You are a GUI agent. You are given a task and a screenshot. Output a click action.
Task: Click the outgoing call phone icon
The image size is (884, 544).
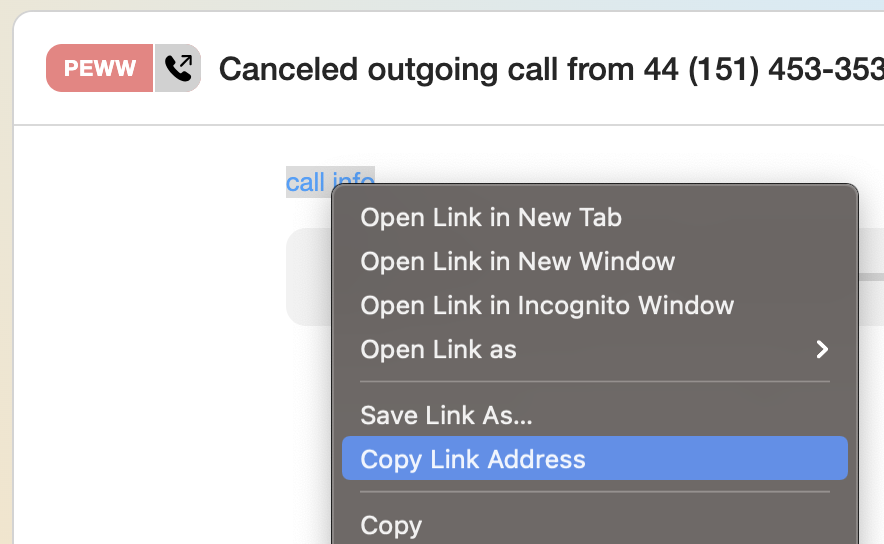tap(178, 68)
